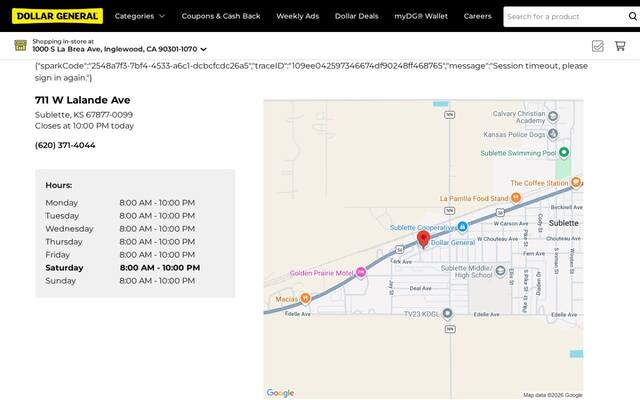Viewport: 640px width, 400px height.
Task: Click Golden Prairie Motel marker icon
Action: (361, 272)
